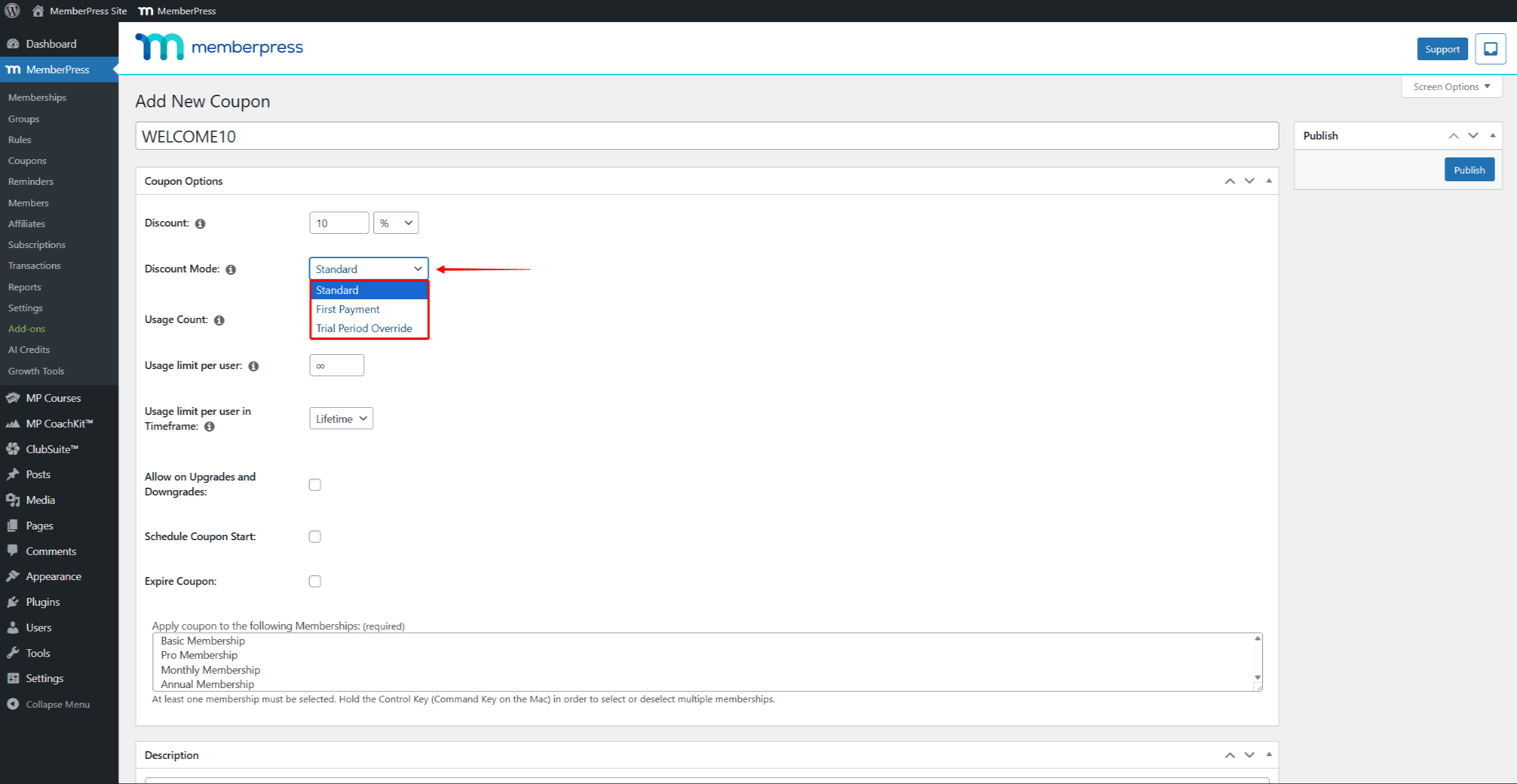Click the Usage Count info icon
Image resolution: width=1517 pixels, height=784 pixels.
(219, 320)
